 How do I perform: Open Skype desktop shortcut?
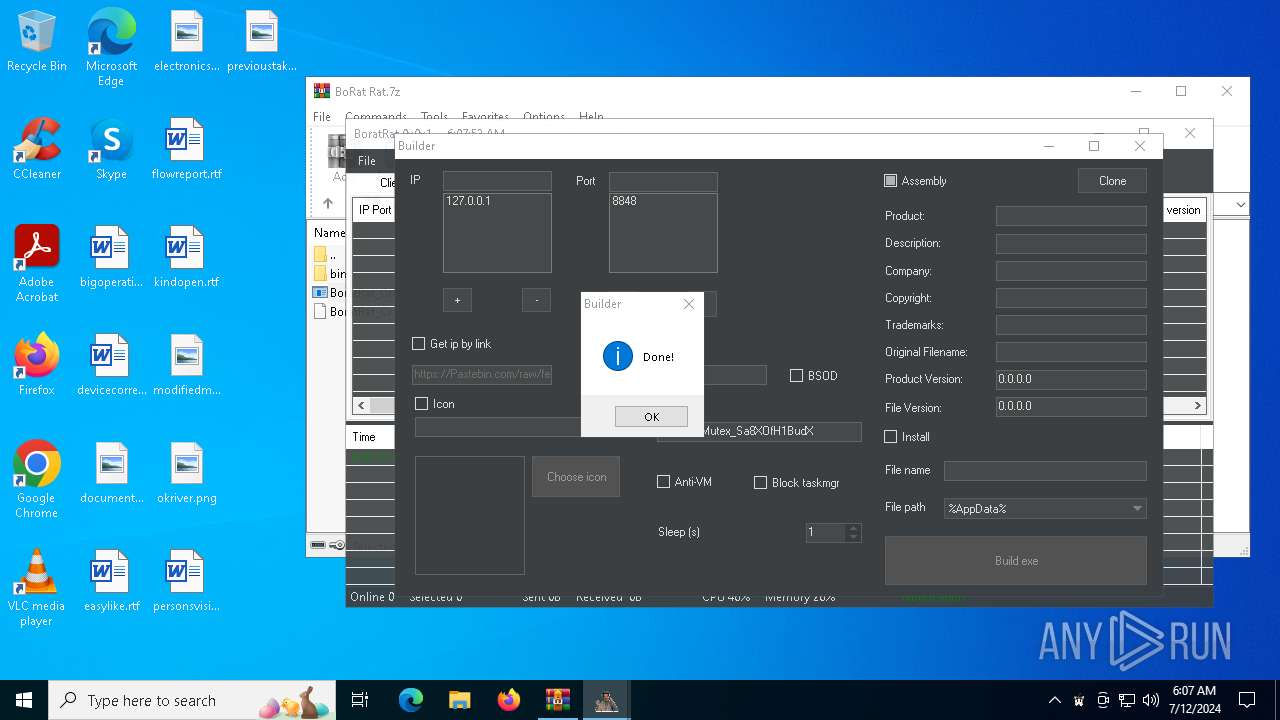(111, 150)
